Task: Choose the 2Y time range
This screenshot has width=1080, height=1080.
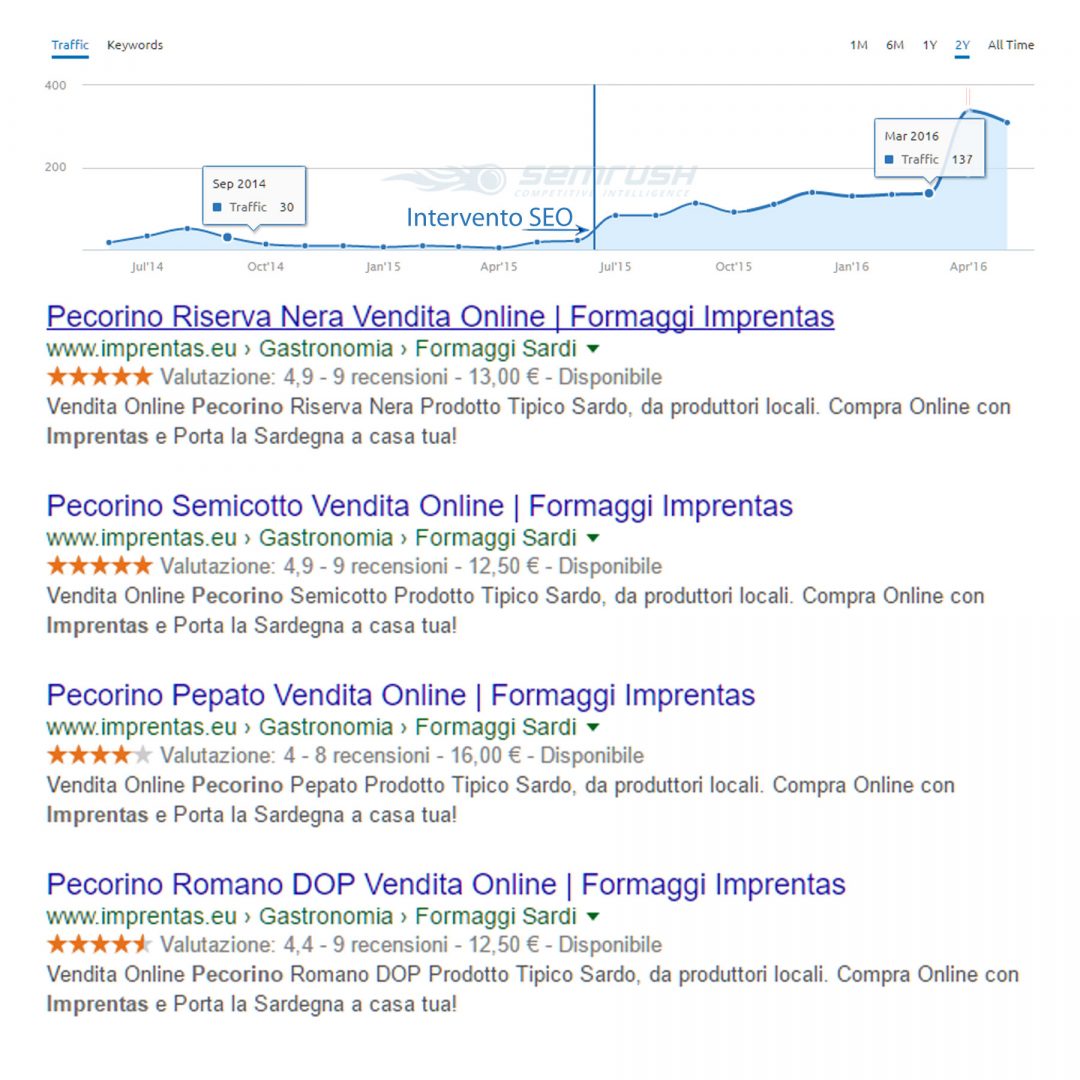Action: [962, 45]
